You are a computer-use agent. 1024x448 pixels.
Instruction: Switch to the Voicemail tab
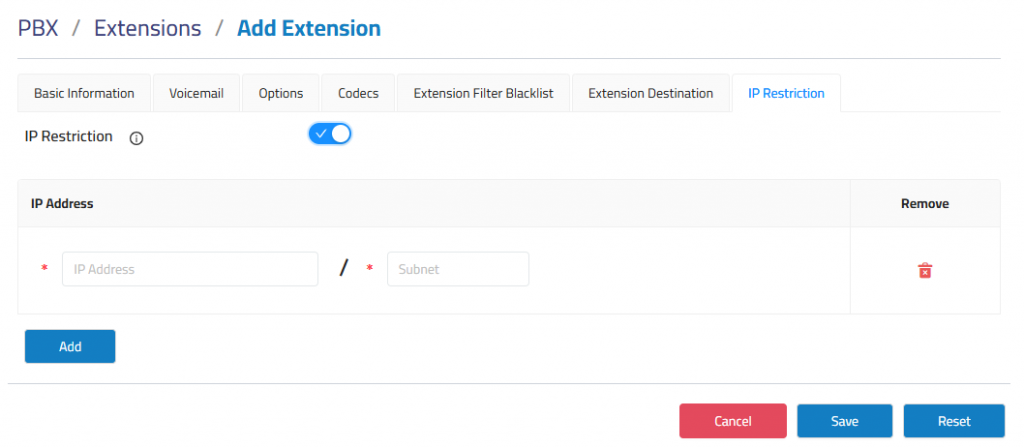(197, 93)
